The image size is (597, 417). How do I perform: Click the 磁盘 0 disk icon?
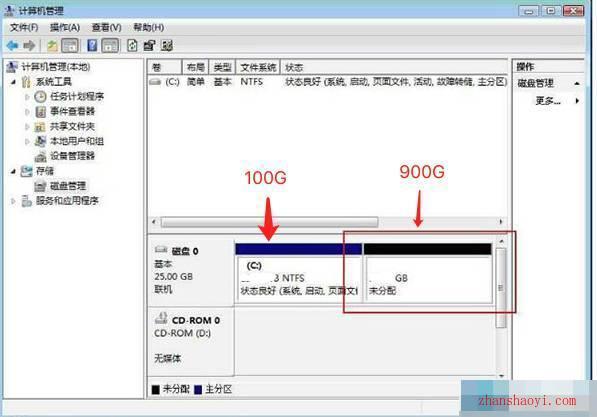(161, 250)
